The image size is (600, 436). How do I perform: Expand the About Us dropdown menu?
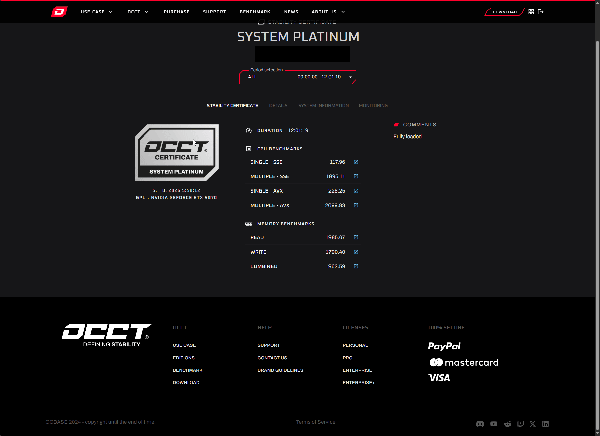click(x=328, y=12)
